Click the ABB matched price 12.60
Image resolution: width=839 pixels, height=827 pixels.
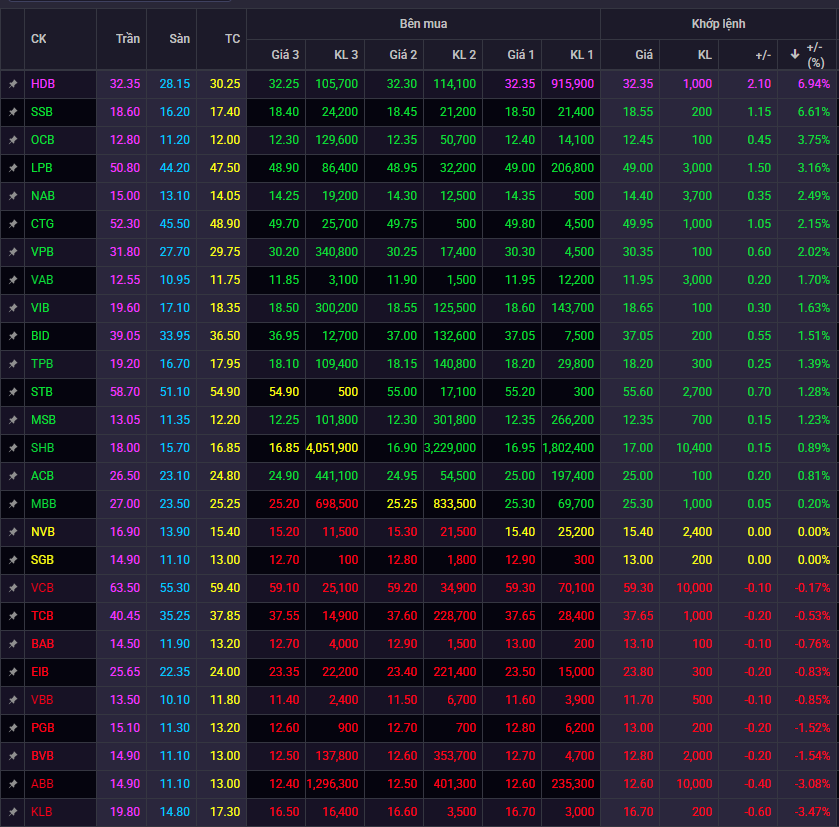pos(638,784)
